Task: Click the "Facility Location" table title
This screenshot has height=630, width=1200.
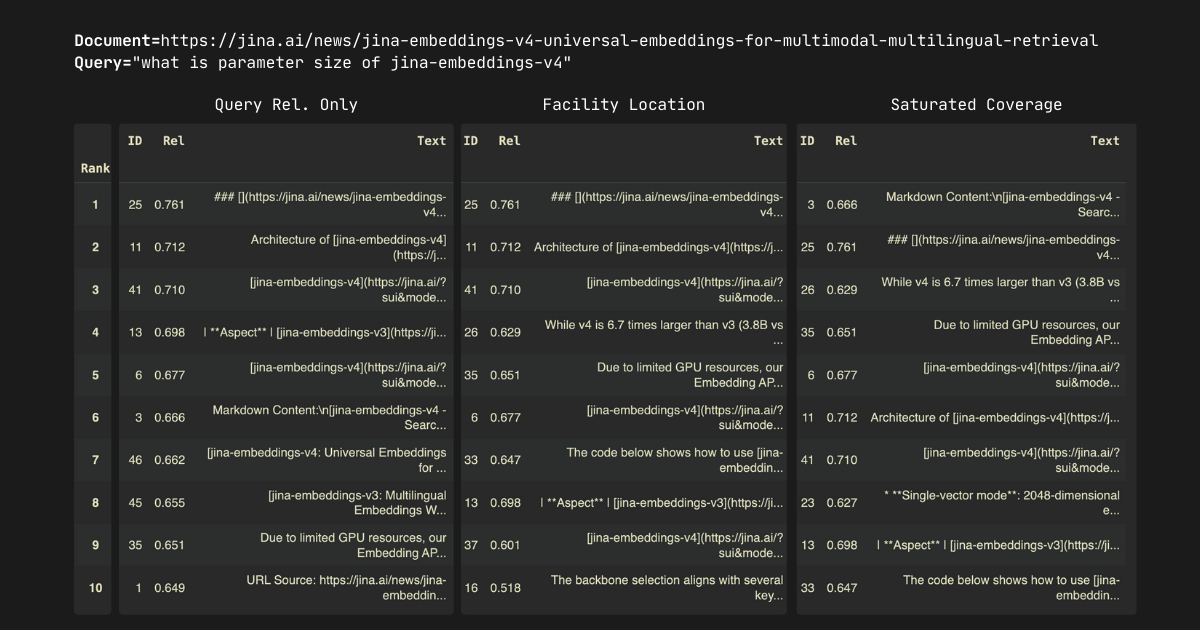Action: 624,104
